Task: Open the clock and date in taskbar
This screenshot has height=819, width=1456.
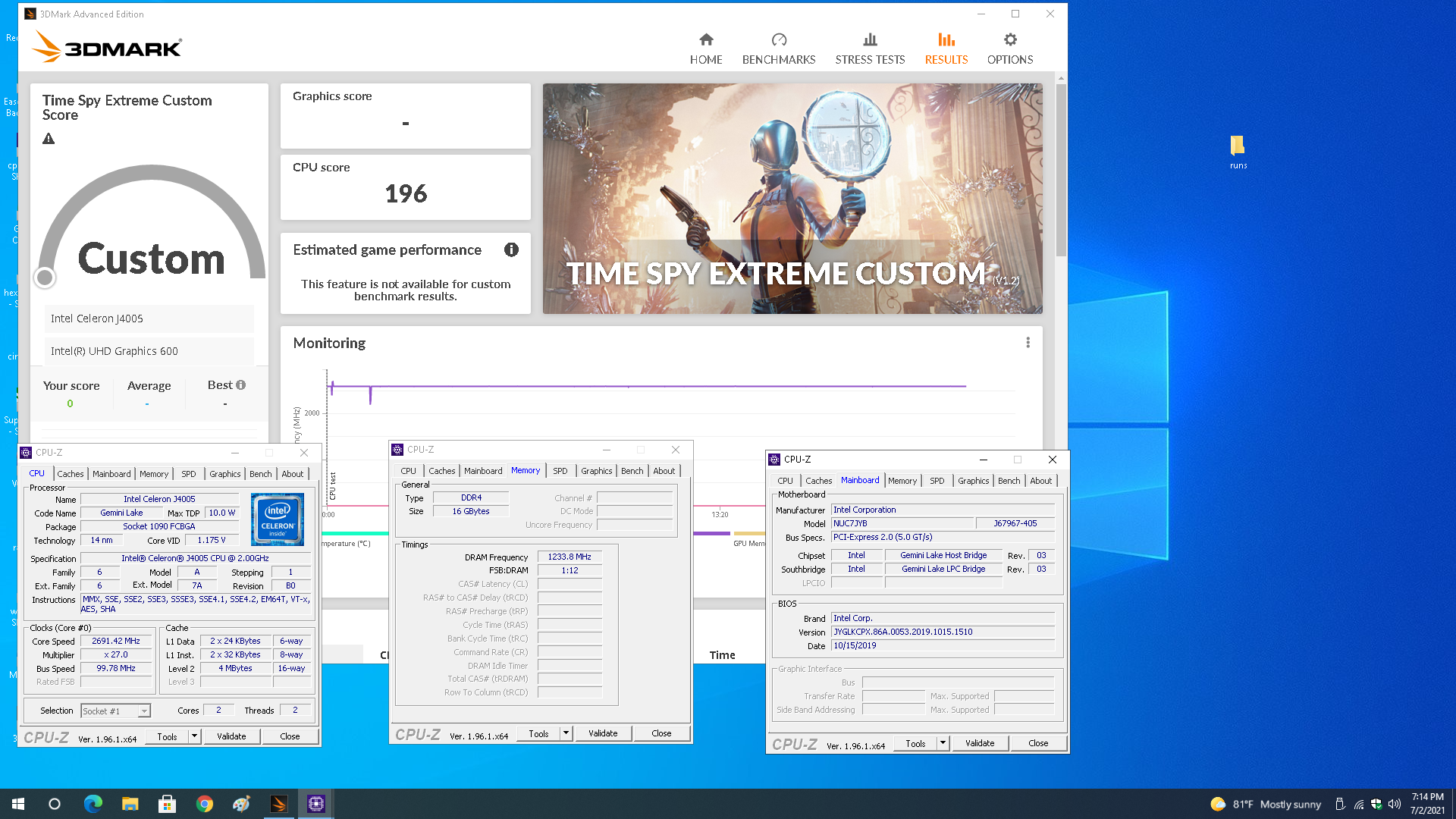Action: point(1427,804)
